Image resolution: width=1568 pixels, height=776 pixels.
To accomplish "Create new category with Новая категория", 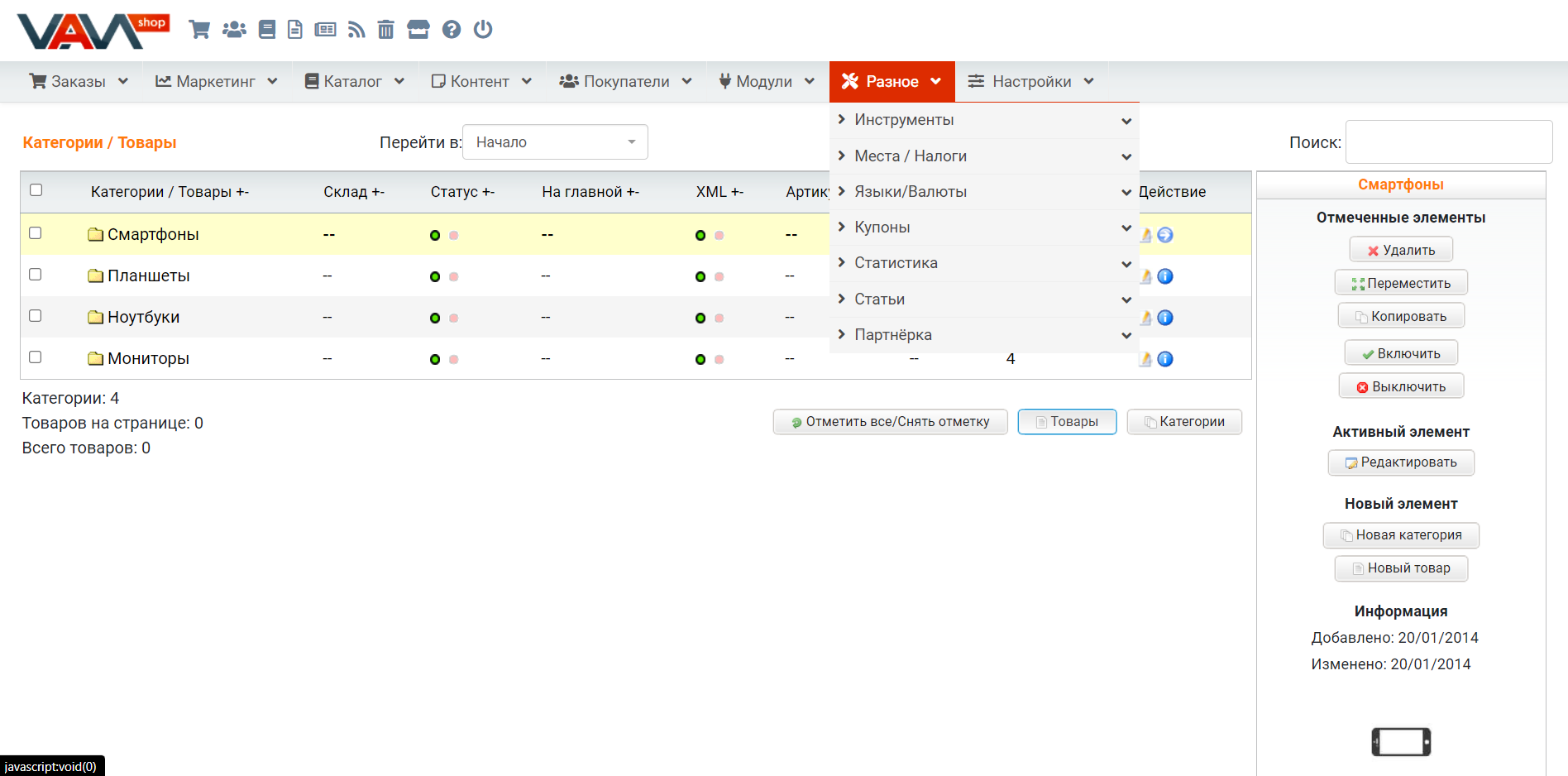I will pos(1401,535).
